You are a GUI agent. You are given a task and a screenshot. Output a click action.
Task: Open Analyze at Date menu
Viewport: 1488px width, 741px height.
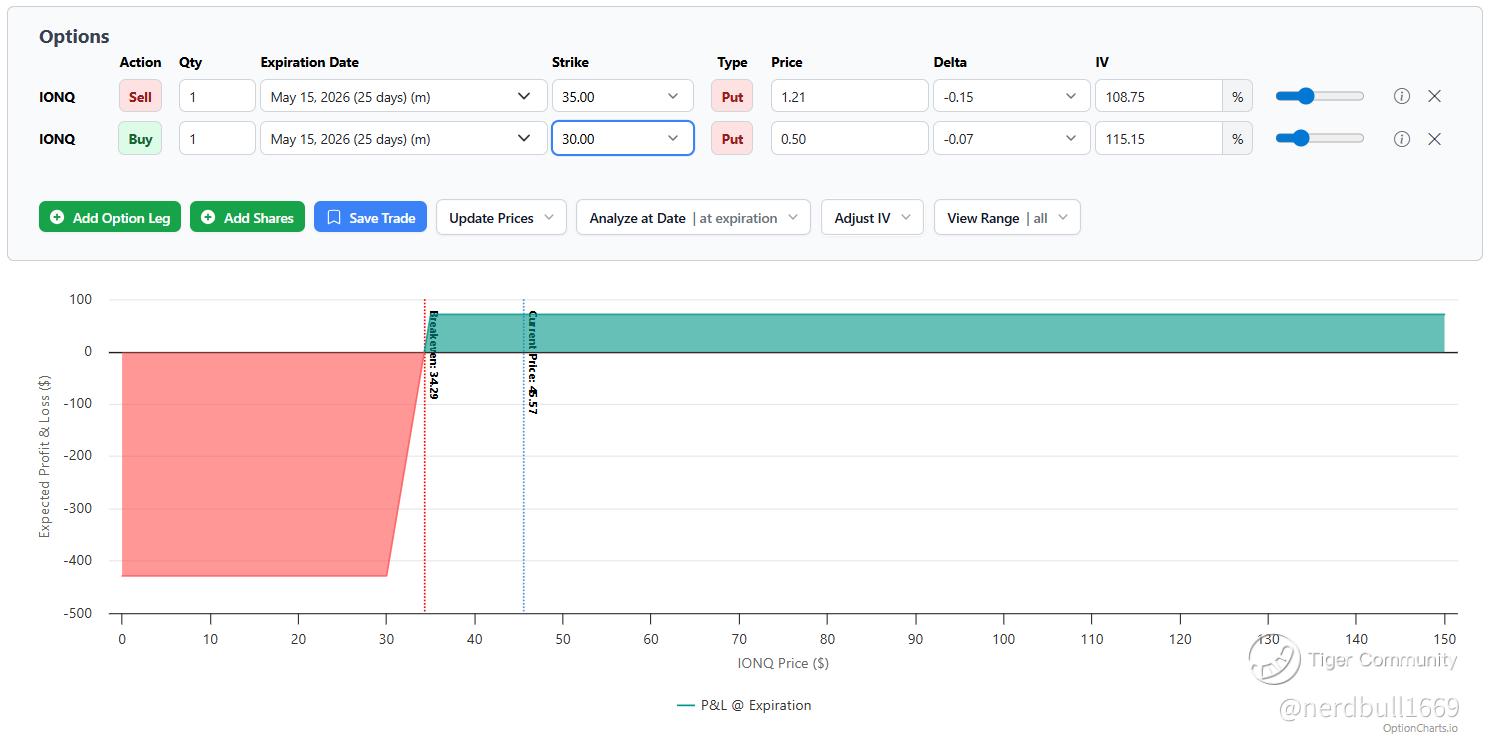coord(692,218)
